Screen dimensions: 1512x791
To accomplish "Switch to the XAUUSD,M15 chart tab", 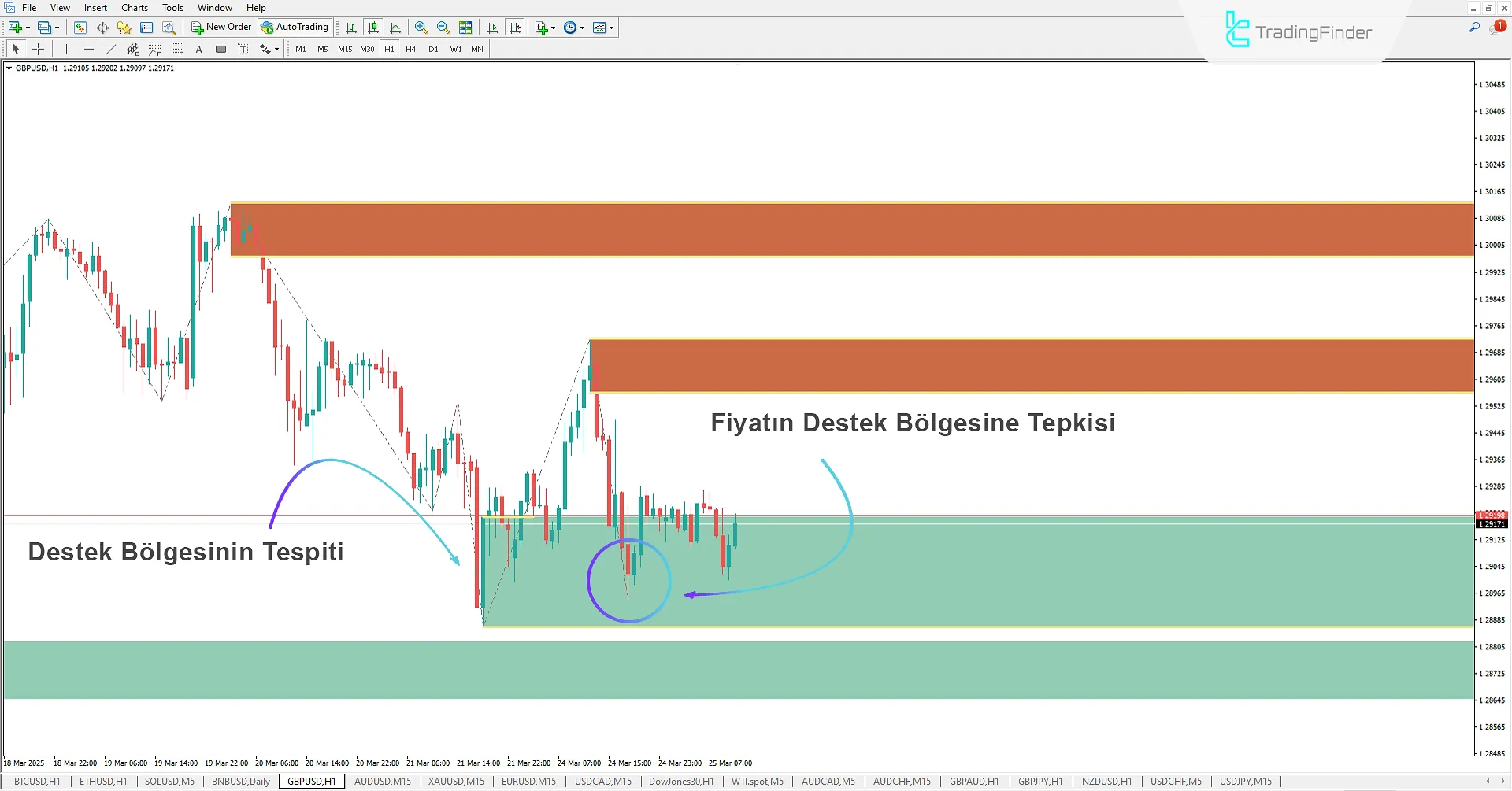I will [455, 781].
